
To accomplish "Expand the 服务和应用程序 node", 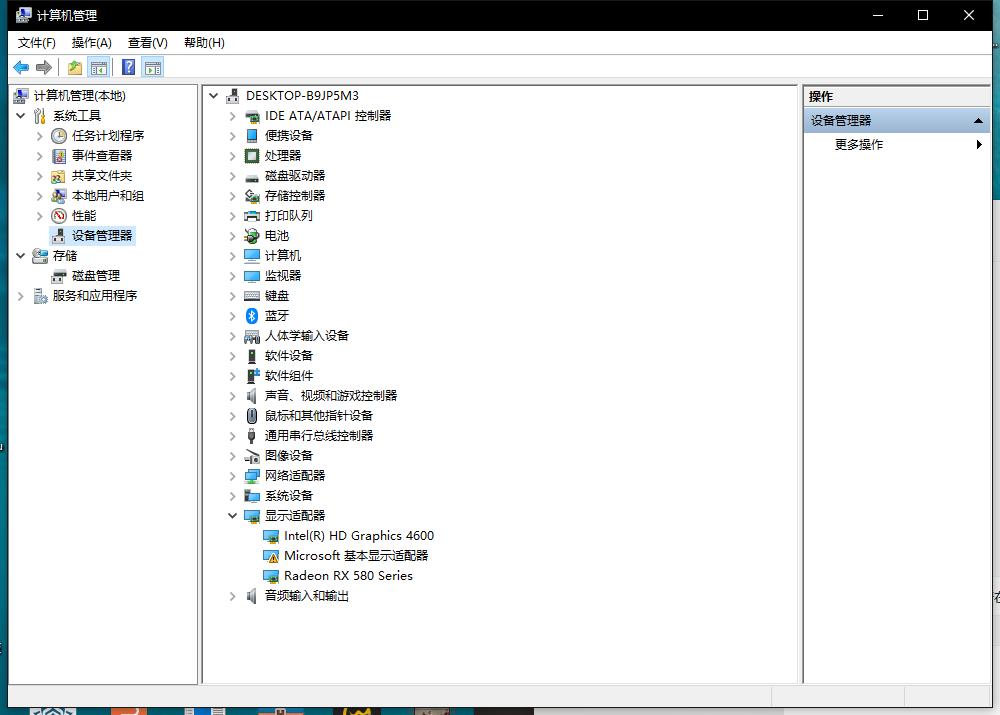I will [x=21, y=296].
